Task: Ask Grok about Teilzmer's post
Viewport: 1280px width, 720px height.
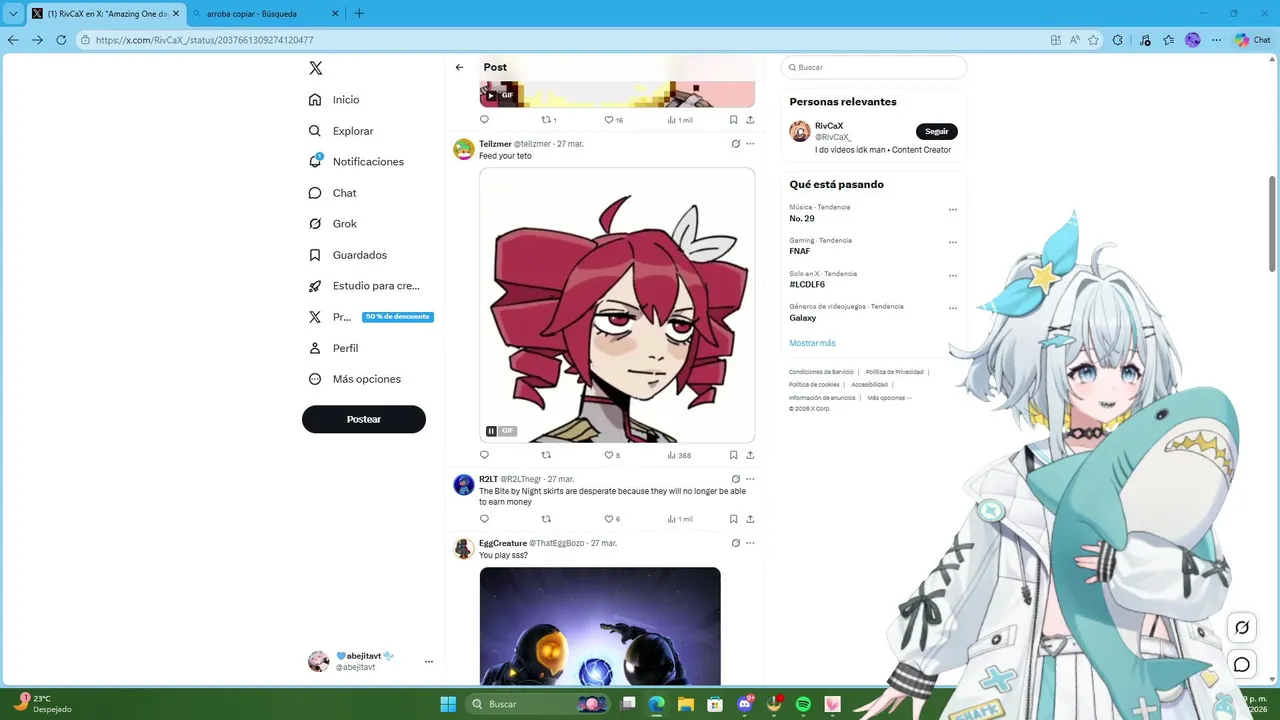Action: click(x=735, y=144)
